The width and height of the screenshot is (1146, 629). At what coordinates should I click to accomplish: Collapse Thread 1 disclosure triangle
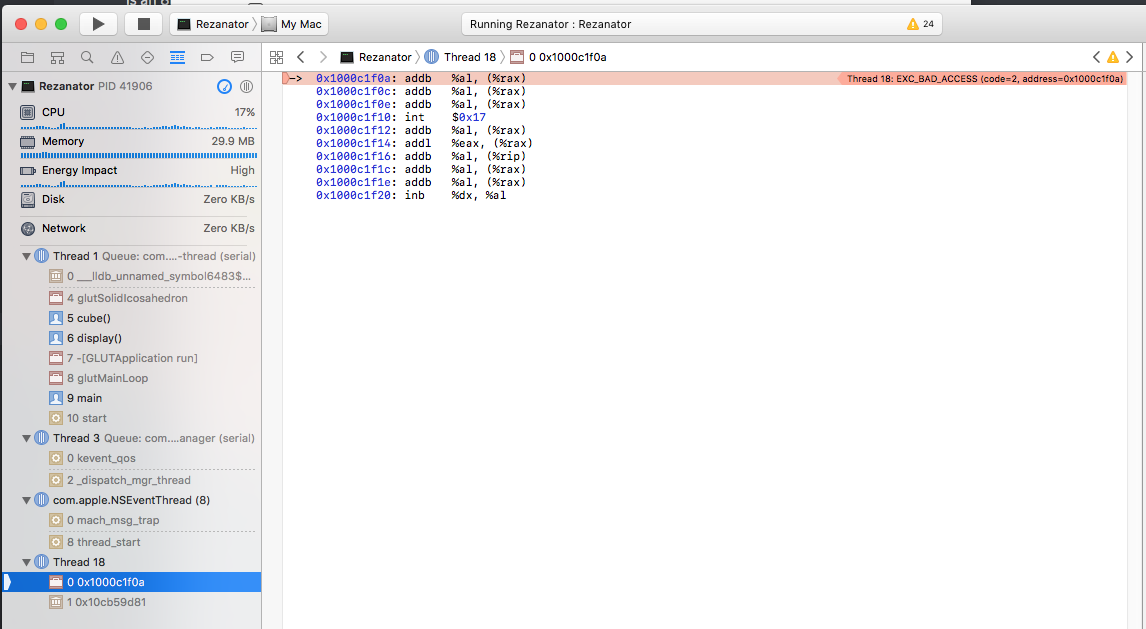26,256
